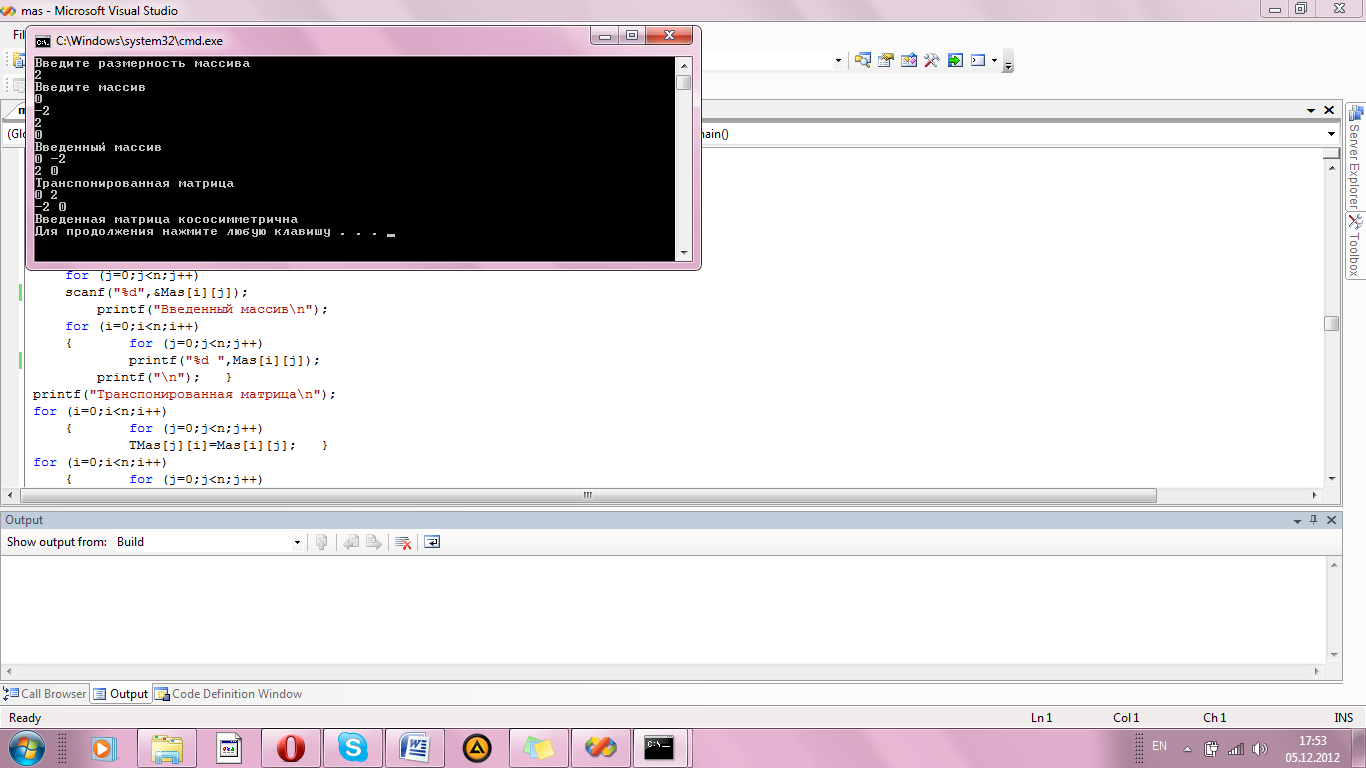Viewport: 1366px width, 768px height.
Task: Open 'Show output from' Build dropdown
Action: 297,542
